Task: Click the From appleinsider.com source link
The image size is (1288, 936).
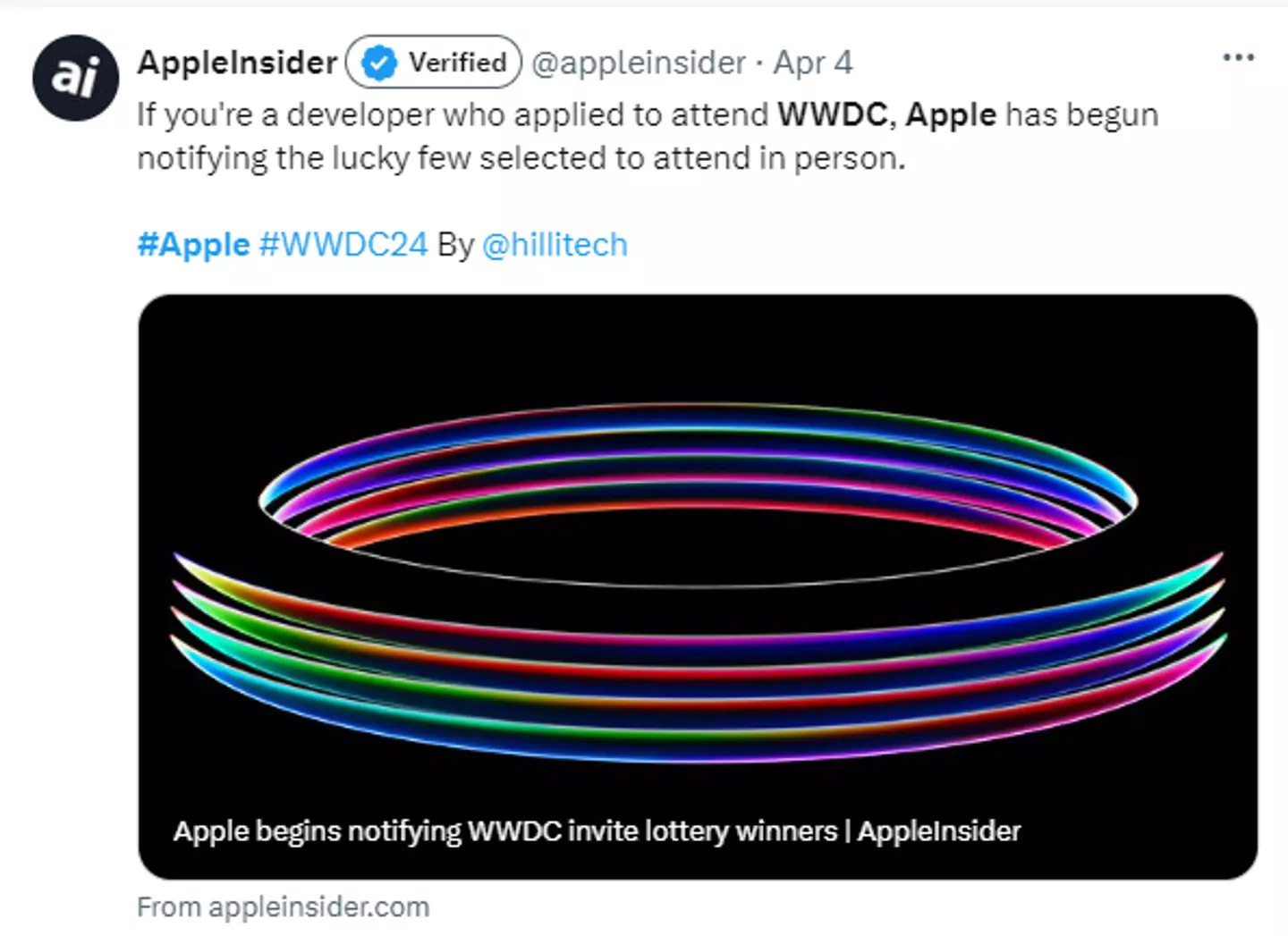Action: (x=283, y=906)
